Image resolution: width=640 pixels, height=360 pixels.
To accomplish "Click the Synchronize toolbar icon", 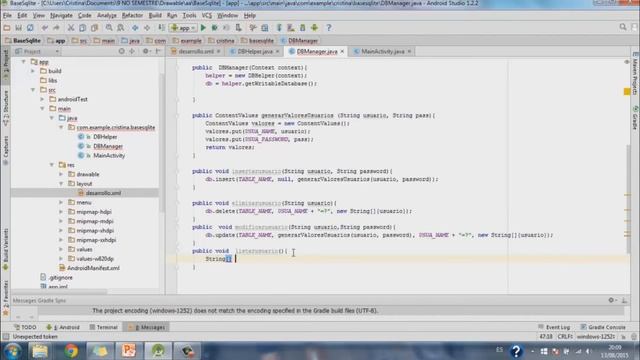I will pyautogui.click(x=30, y=28).
